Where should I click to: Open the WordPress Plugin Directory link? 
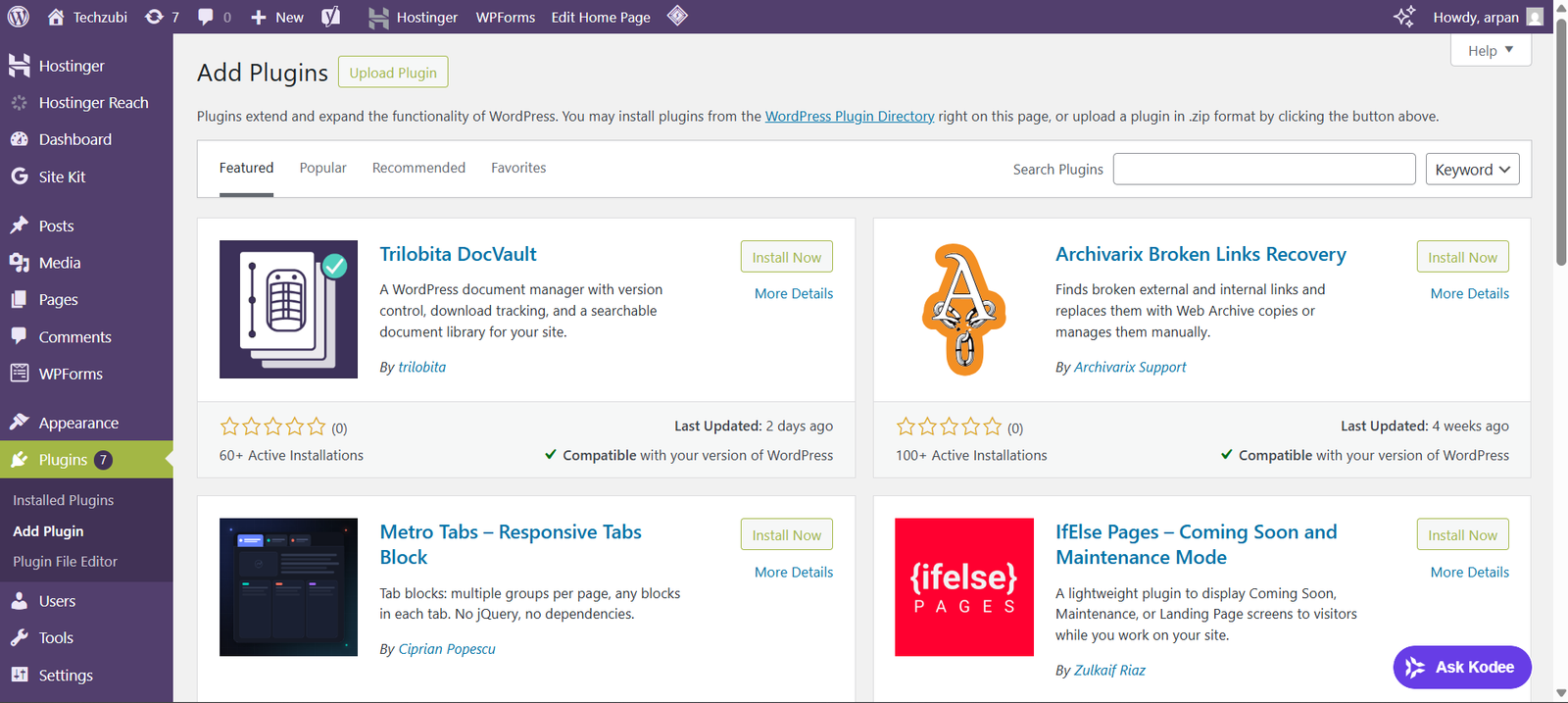click(849, 116)
